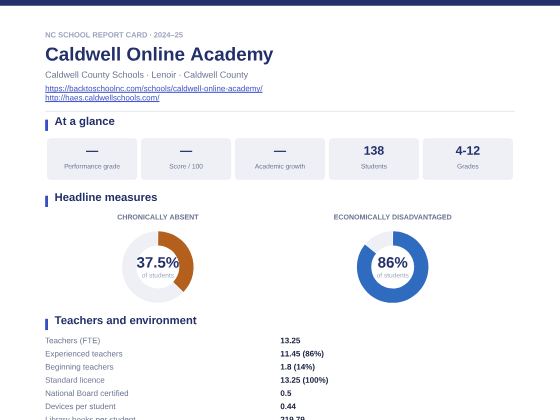
Task: Open the haes.caldwellschools.com website link
Action: (x=102, y=98)
